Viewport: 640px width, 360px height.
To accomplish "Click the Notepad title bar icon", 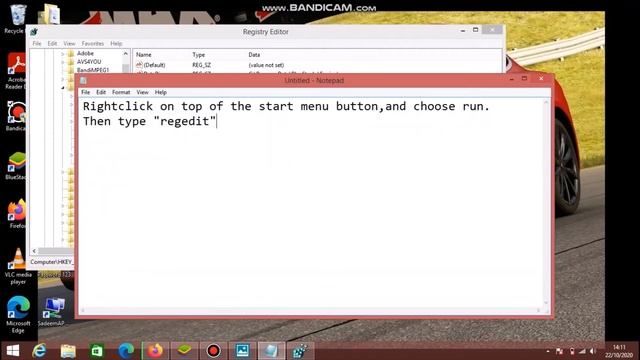I will (x=83, y=80).
